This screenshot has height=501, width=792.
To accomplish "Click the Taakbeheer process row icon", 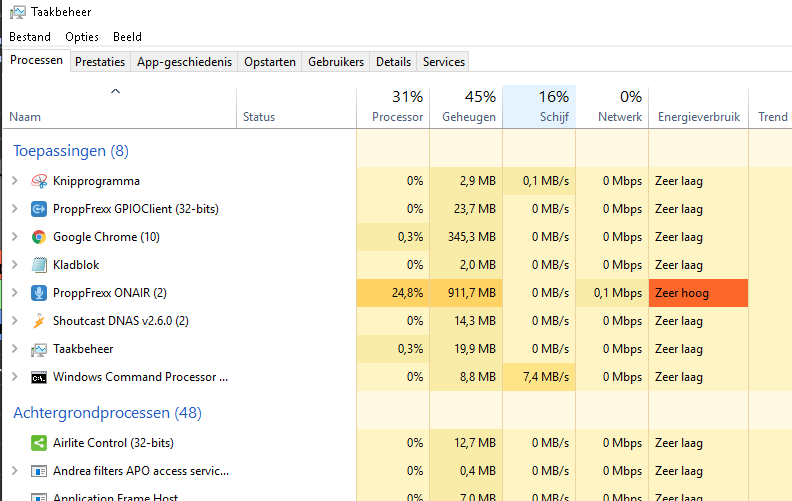I will tap(39, 349).
